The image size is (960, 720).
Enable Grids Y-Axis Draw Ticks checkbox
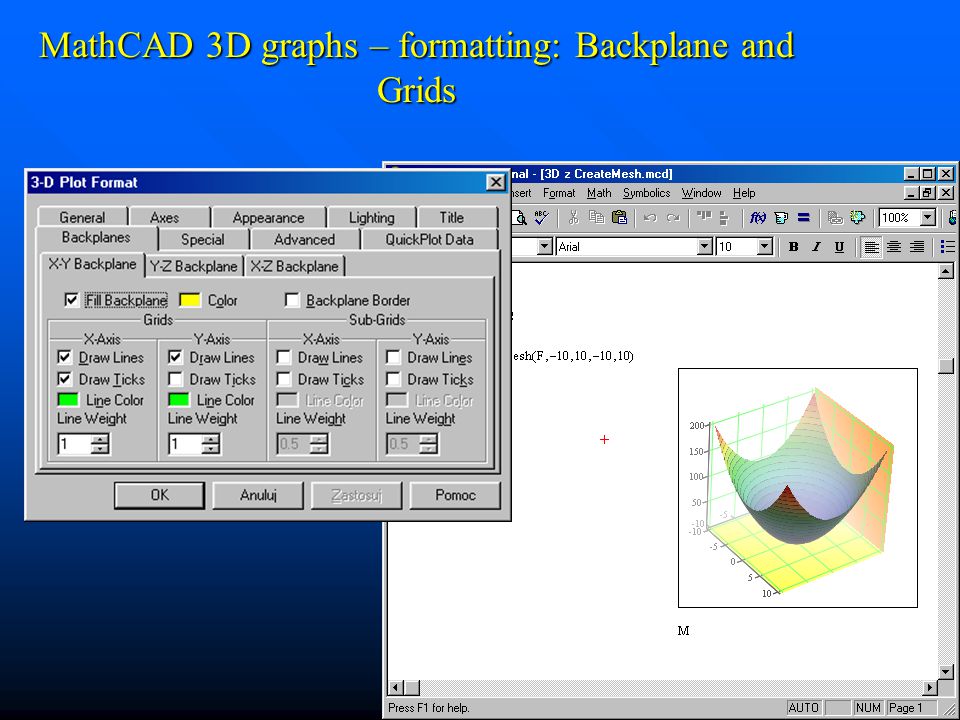(x=175, y=380)
